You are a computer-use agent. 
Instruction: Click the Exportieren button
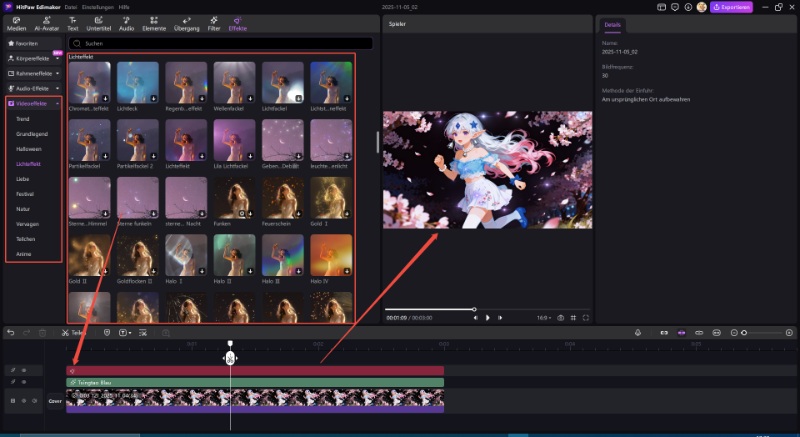pos(730,7)
